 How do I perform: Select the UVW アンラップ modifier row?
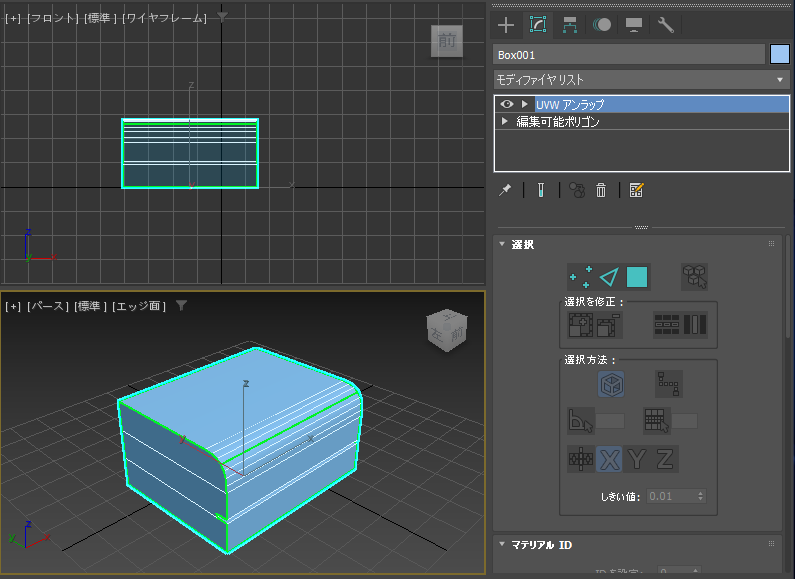tap(662, 104)
